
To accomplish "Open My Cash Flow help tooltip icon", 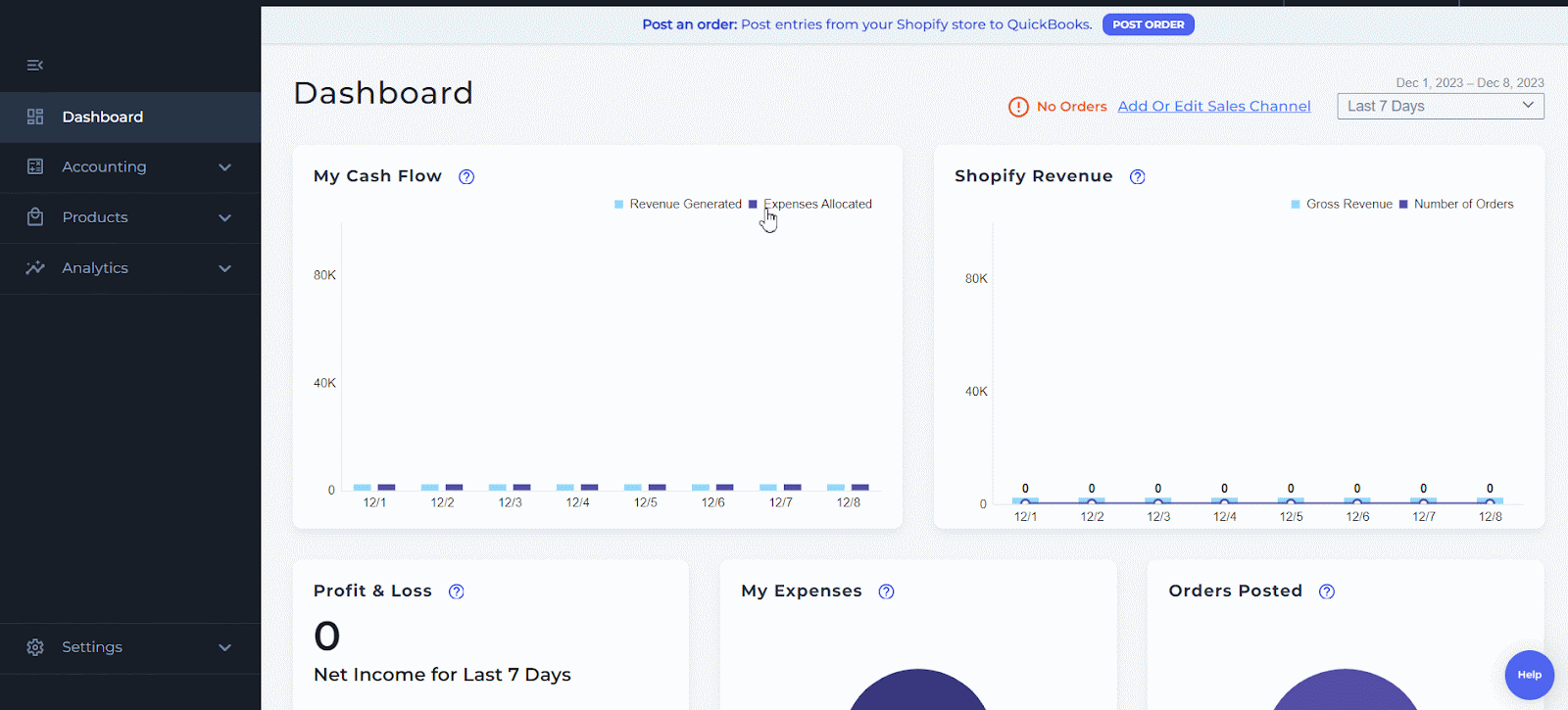I will pyautogui.click(x=466, y=177).
